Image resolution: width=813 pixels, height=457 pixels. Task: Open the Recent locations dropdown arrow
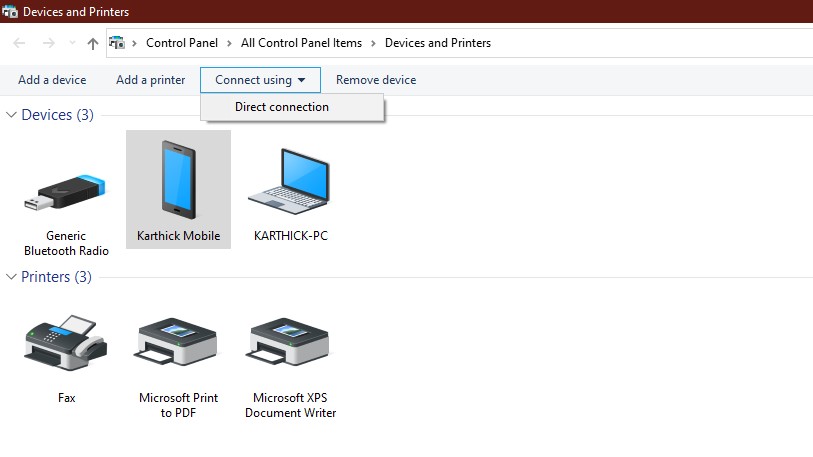(72, 43)
